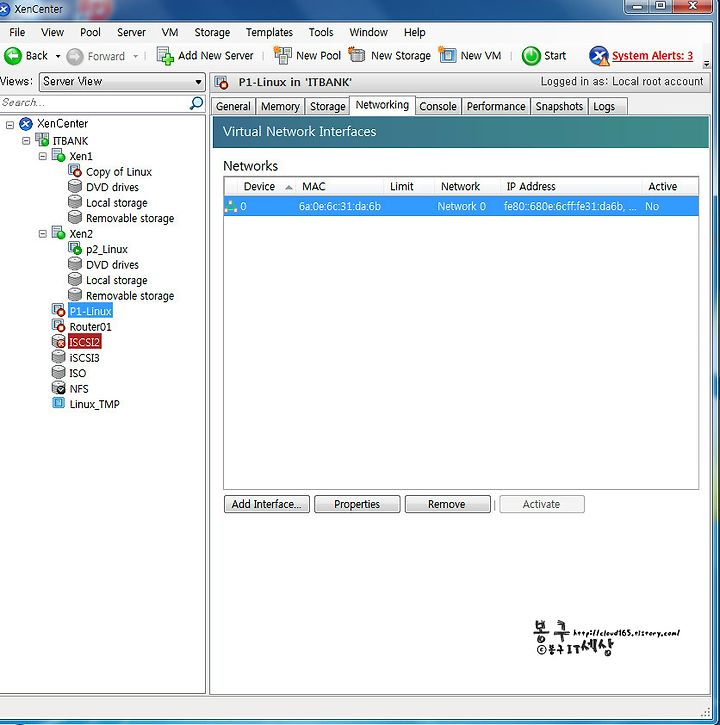Click the Add New Server icon
This screenshot has width=720, height=725.
(x=165, y=56)
